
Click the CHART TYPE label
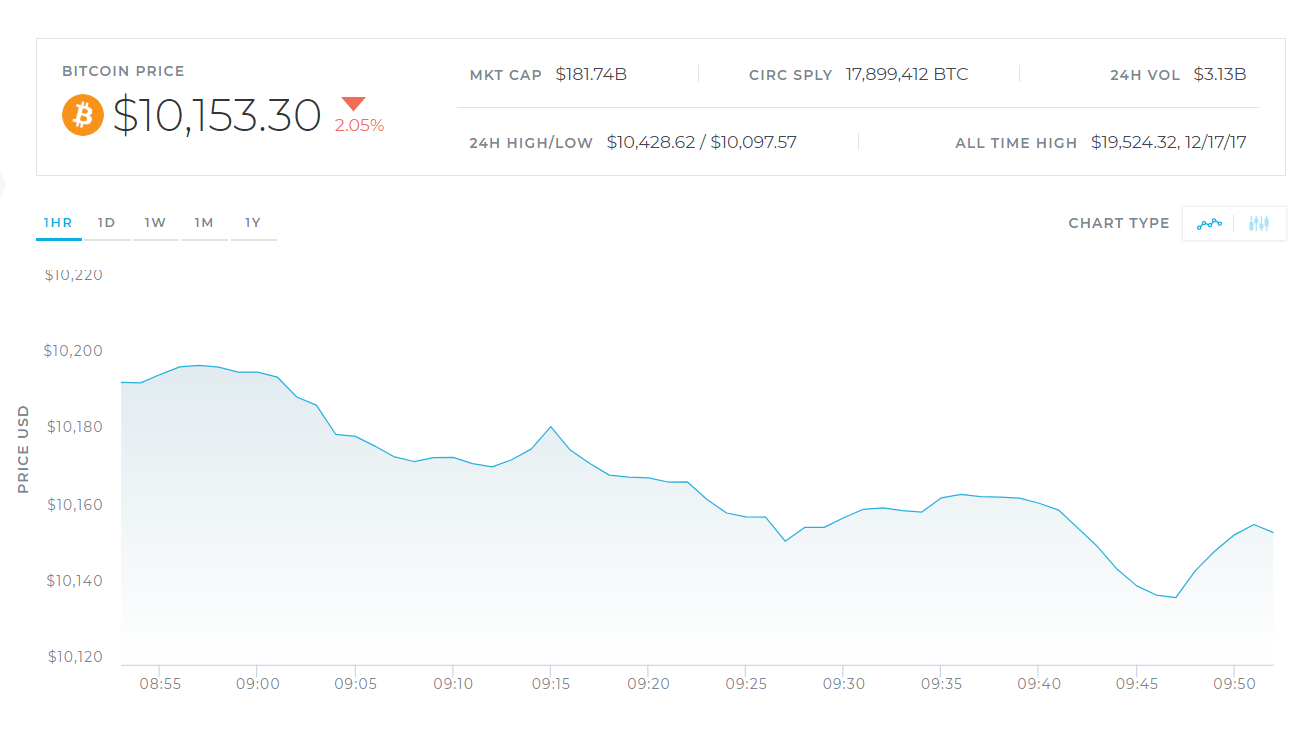1119,223
